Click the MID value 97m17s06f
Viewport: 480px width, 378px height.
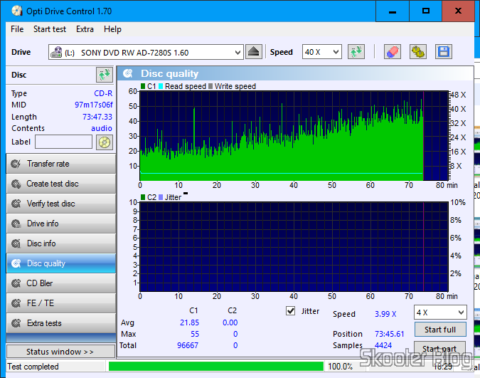point(94,105)
